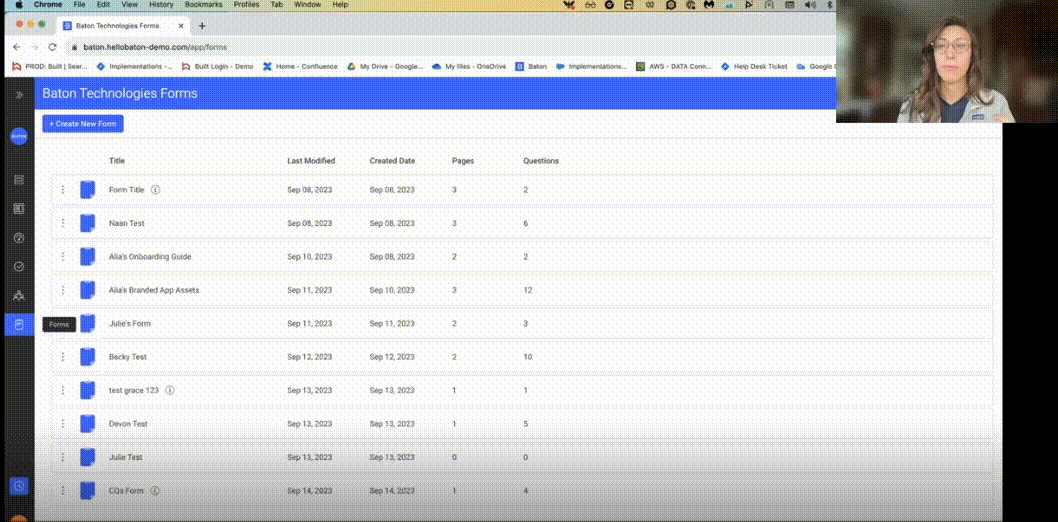
Task: Open the checkmark tasks icon in the sidebar
Action: tap(19, 266)
